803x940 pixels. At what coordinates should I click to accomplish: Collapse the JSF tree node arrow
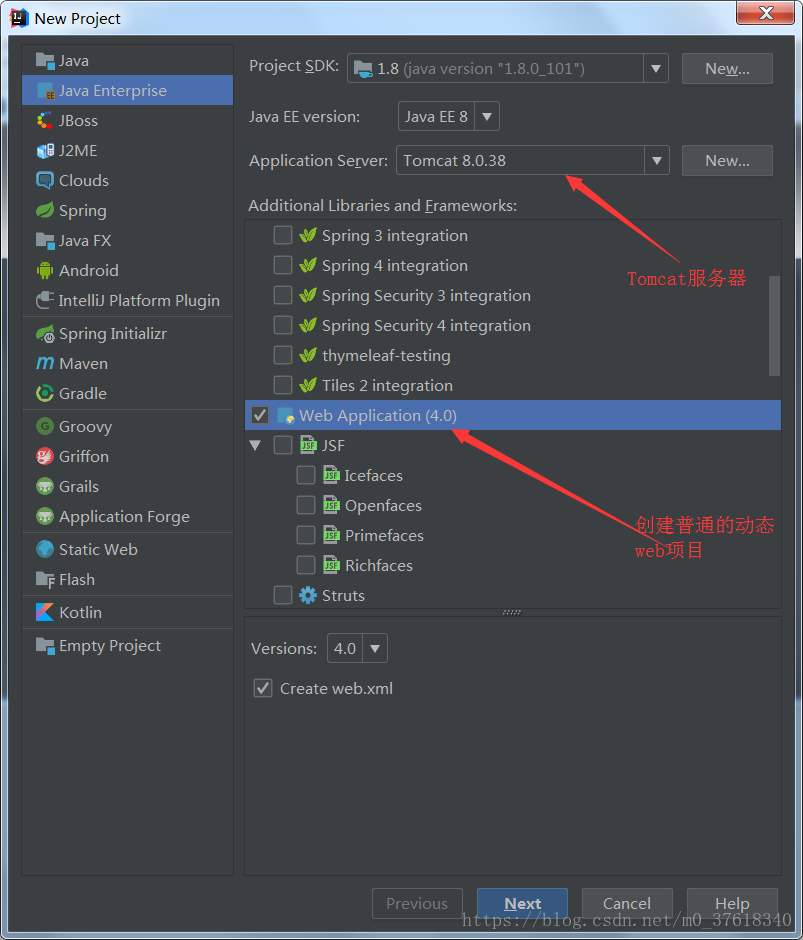coord(256,445)
